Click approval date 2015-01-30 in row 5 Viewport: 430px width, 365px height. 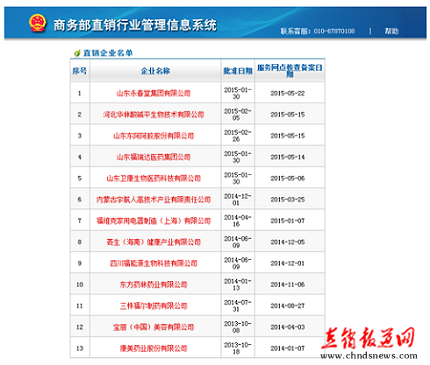(x=237, y=178)
